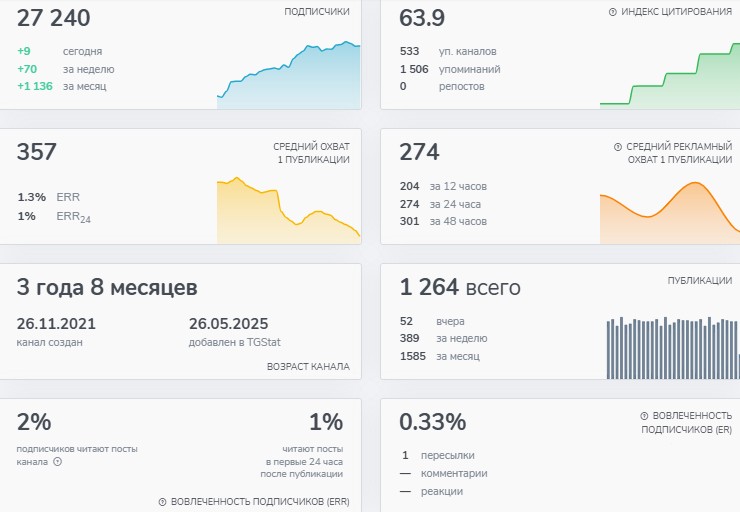Click the ВОЗРАСТ КАНАЛА label

coord(308,367)
